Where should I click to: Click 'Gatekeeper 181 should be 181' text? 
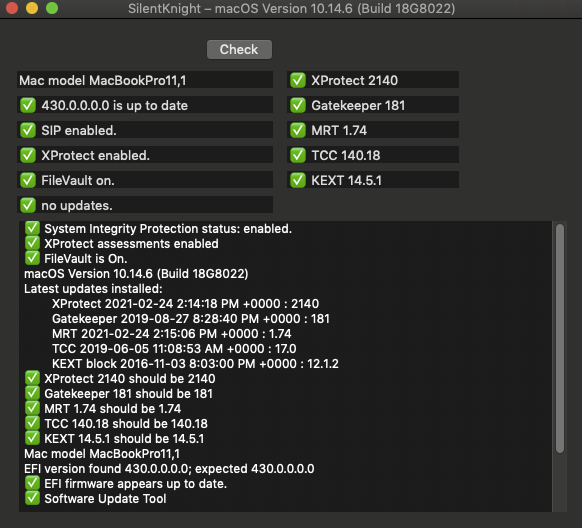click(x=128, y=394)
